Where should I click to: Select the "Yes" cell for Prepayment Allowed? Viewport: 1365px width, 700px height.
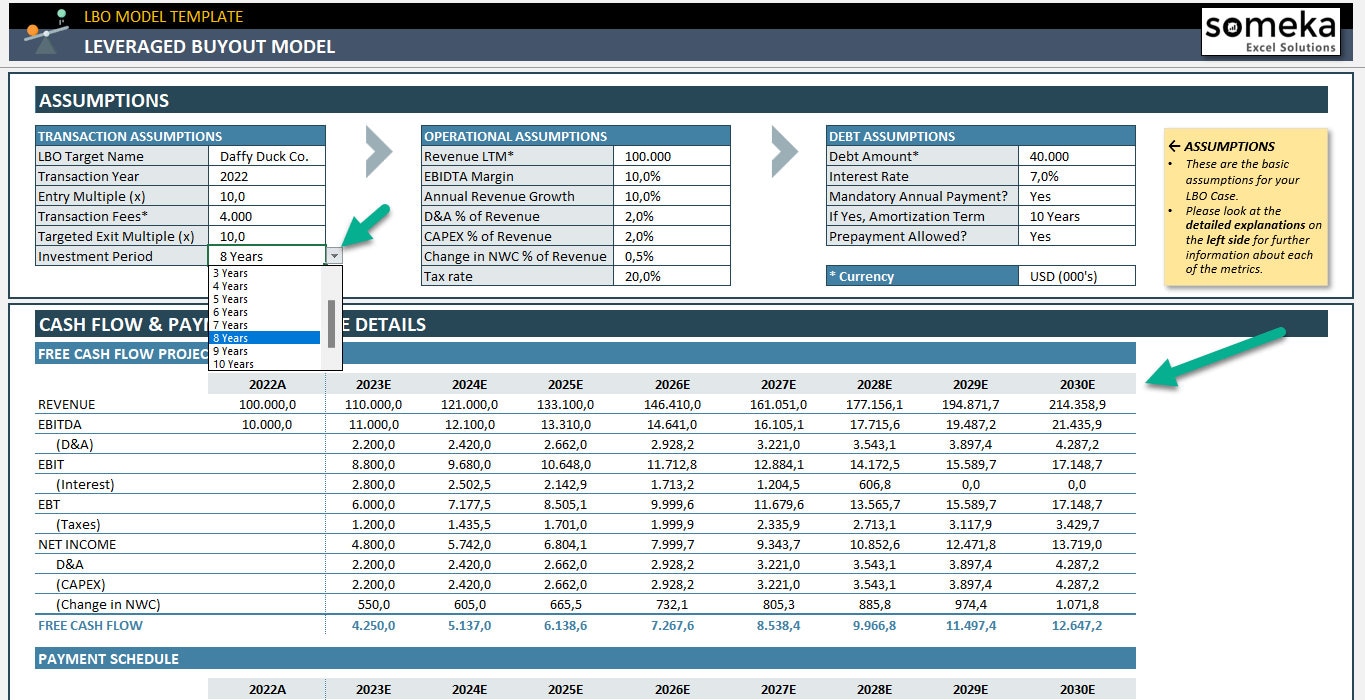1077,236
